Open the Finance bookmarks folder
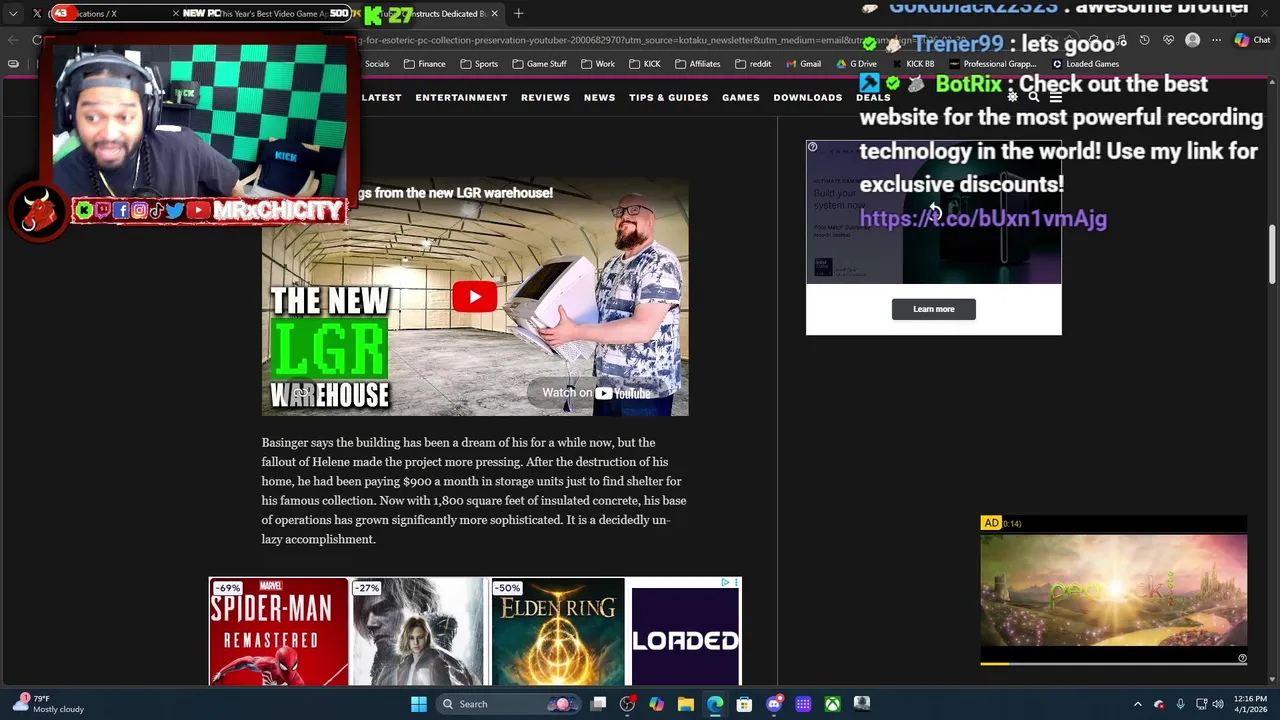1280x720 pixels. click(424, 64)
